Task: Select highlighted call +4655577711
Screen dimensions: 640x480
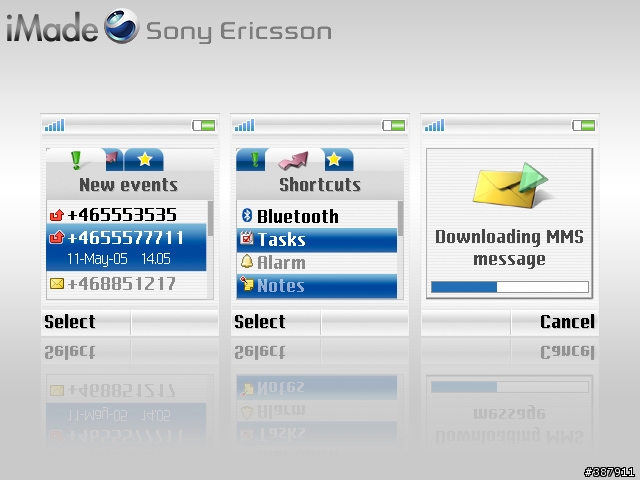Action: coord(127,247)
